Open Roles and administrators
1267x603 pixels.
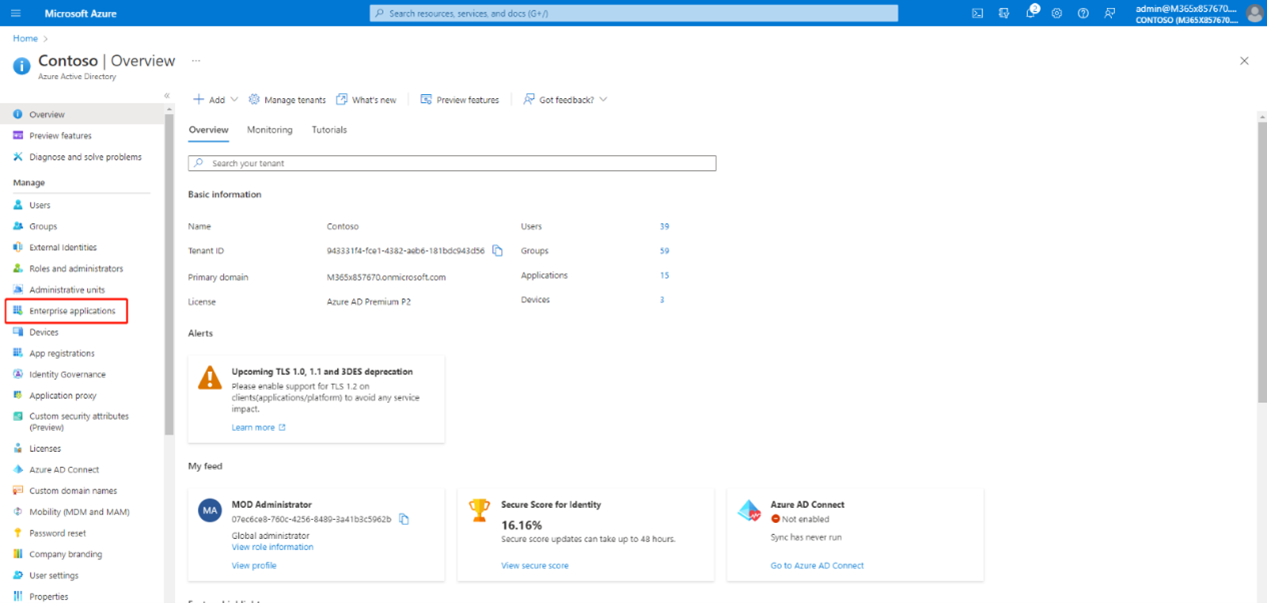(76, 268)
